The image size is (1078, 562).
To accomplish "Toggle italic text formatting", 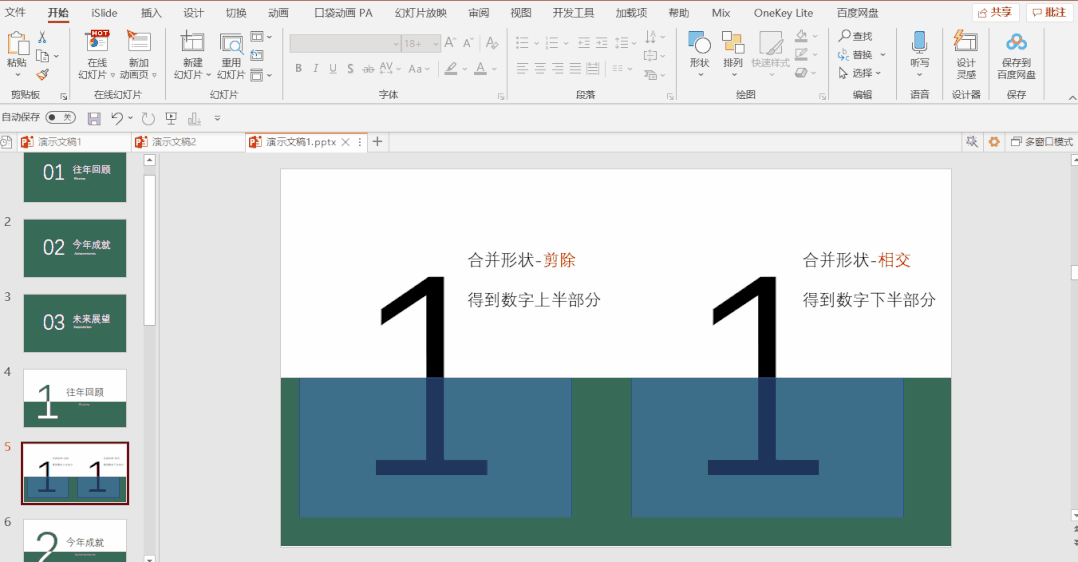I will (316, 69).
